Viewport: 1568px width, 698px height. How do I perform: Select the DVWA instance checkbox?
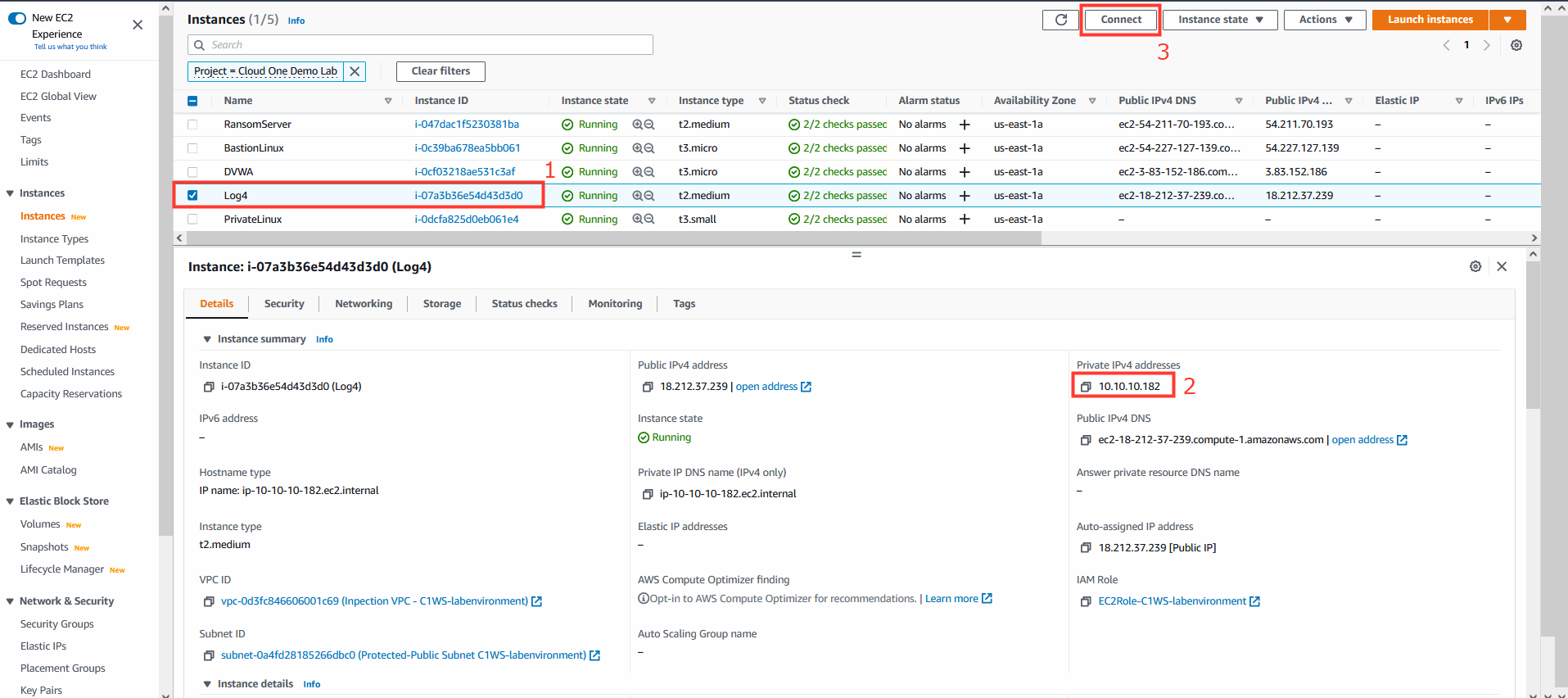click(192, 172)
